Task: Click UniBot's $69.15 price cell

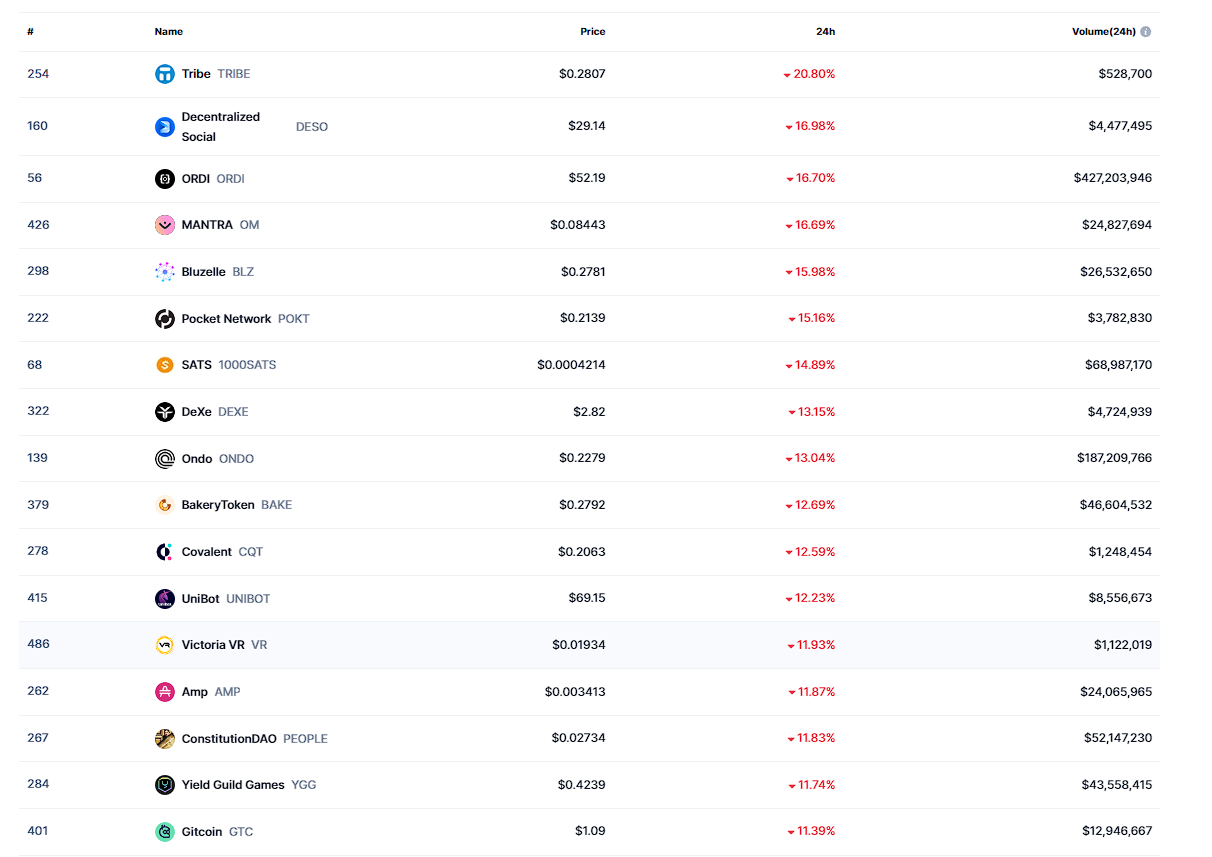Action: [x=587, y=598]
